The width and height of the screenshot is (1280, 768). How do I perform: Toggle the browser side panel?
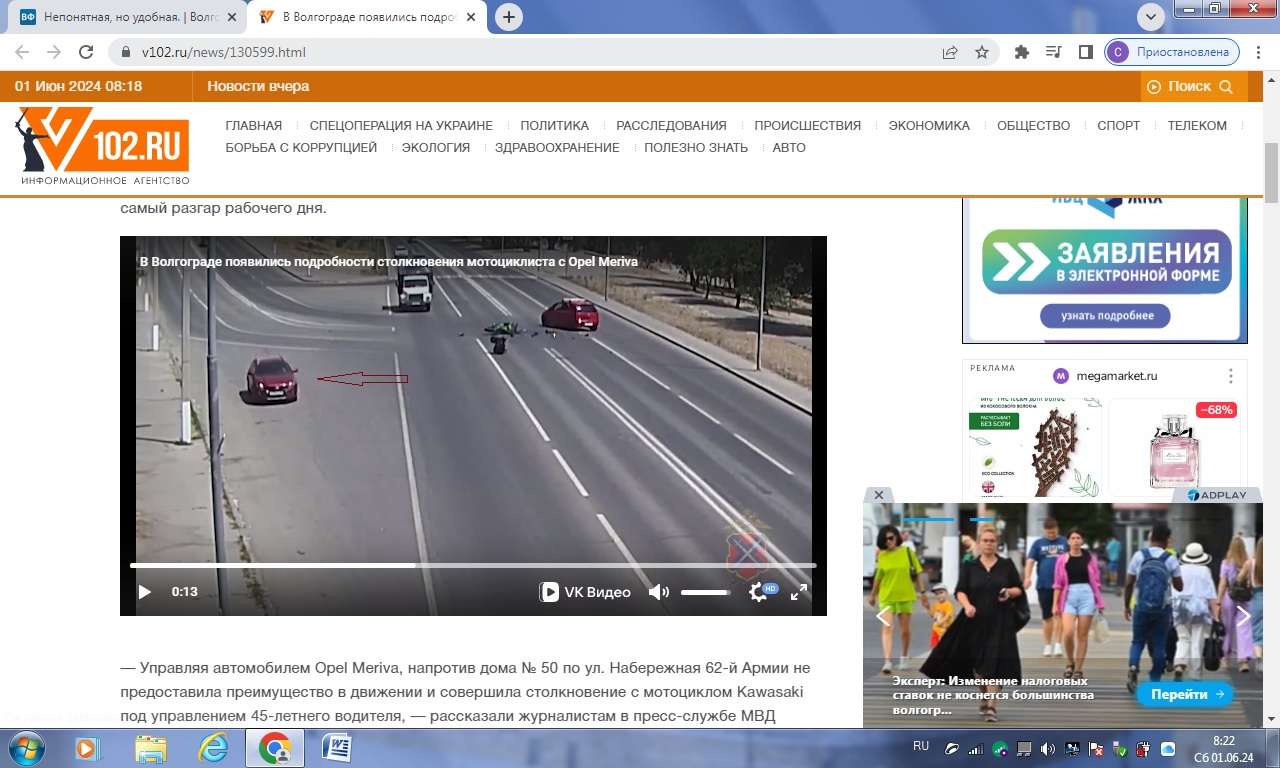pos(1085,52)
